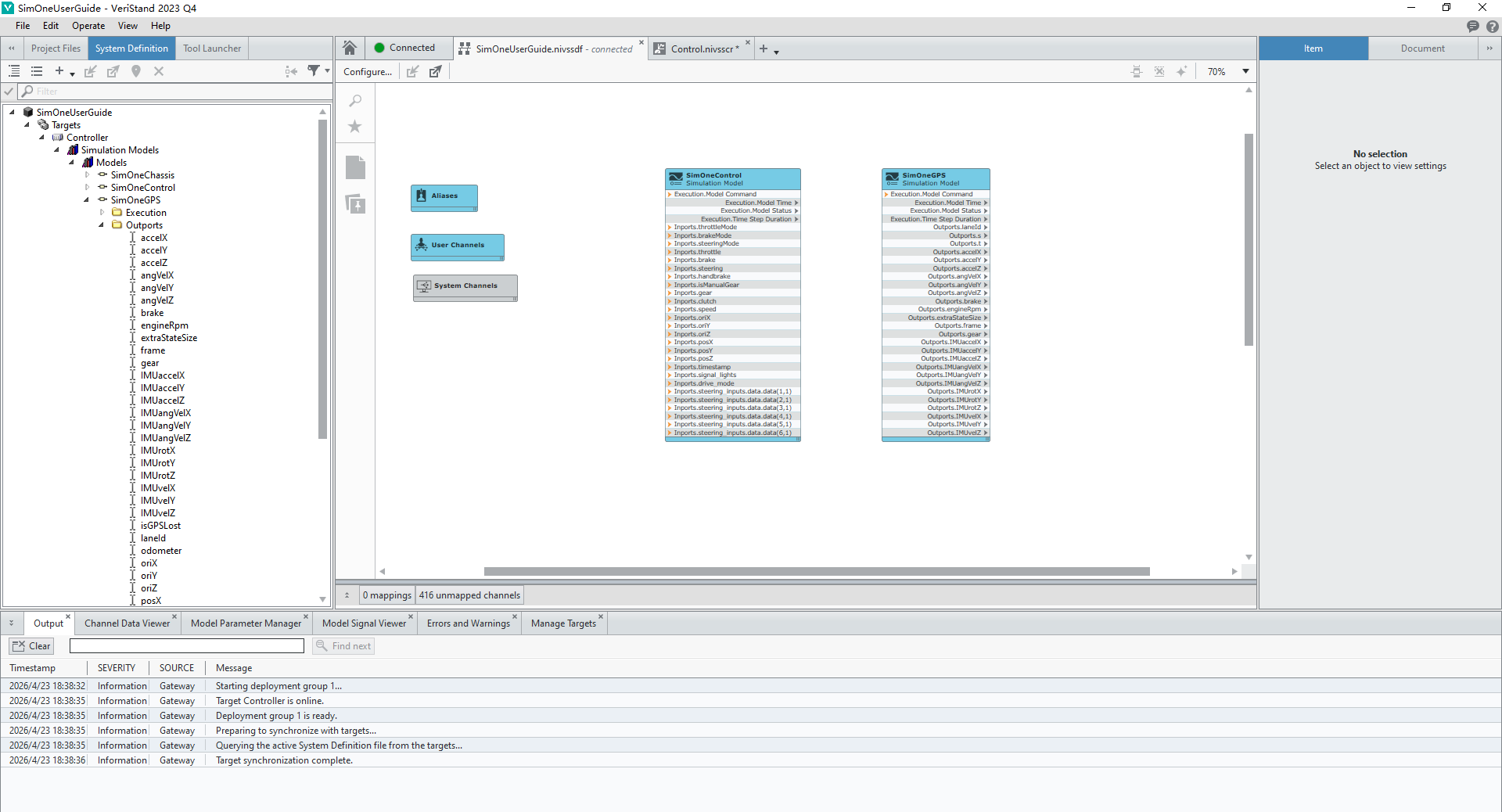The width and height of the screenshot is (1502, 812).
Task: Open the filter options dropdown arrow
Action: [327, 71]
